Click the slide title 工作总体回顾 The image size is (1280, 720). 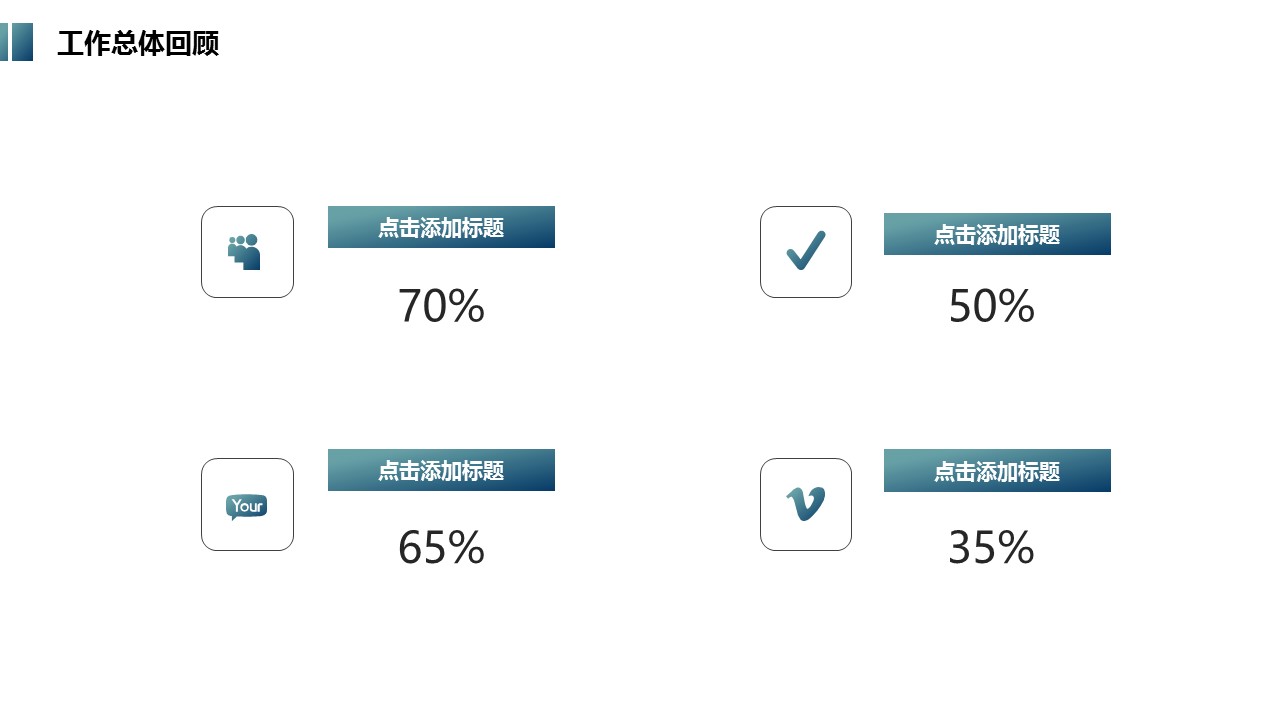point(138,44)
